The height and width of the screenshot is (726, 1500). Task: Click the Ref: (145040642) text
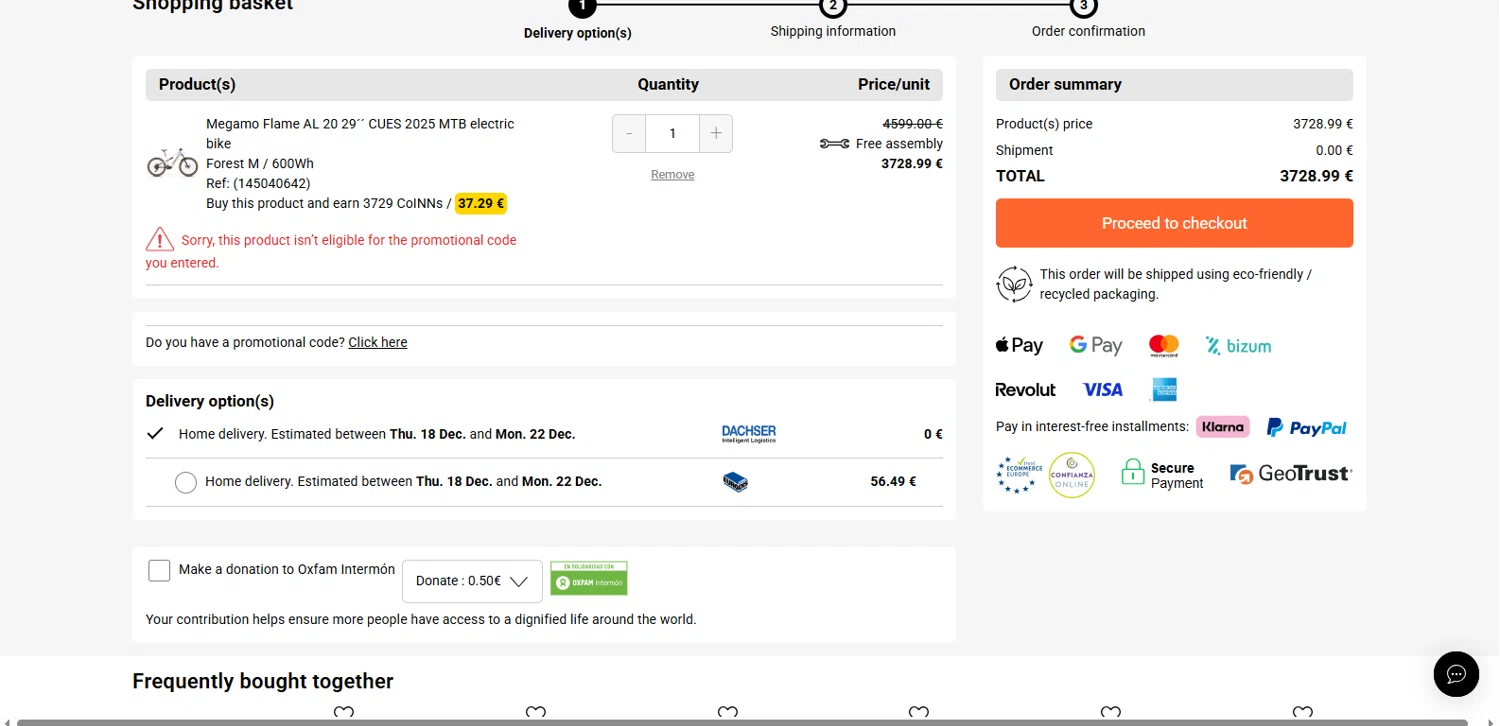pyautogui.click(x=258, y=183)
